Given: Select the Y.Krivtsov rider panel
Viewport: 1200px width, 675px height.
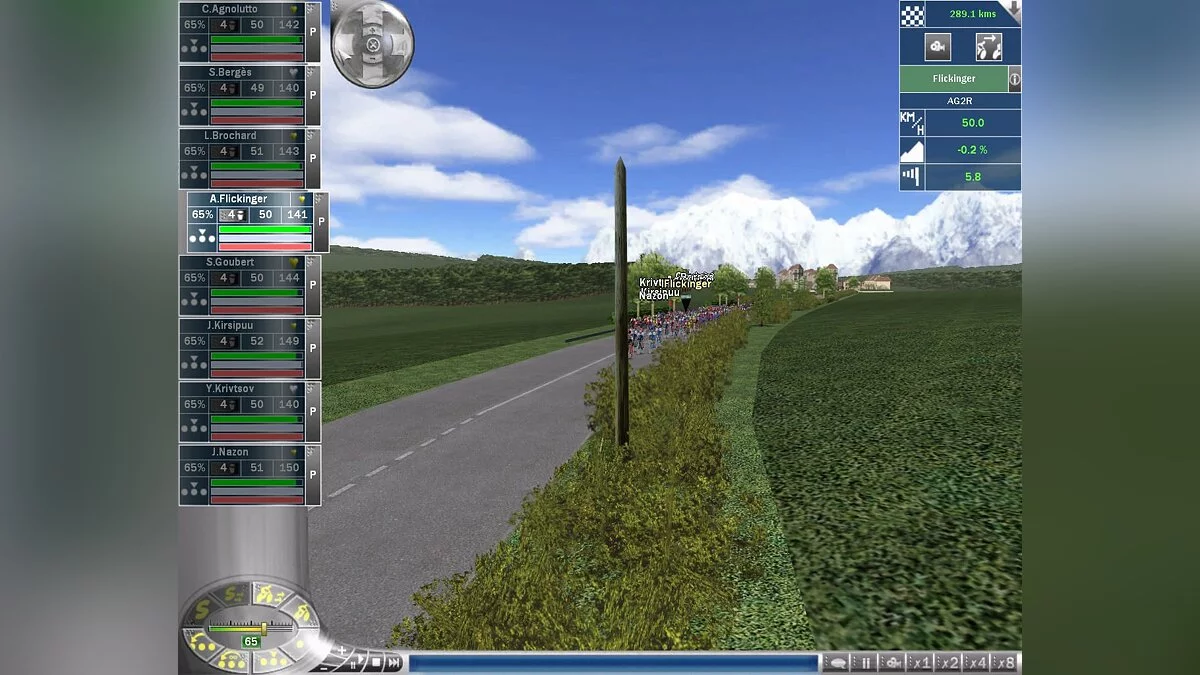Looking at the screenshot, I should 244,411.
